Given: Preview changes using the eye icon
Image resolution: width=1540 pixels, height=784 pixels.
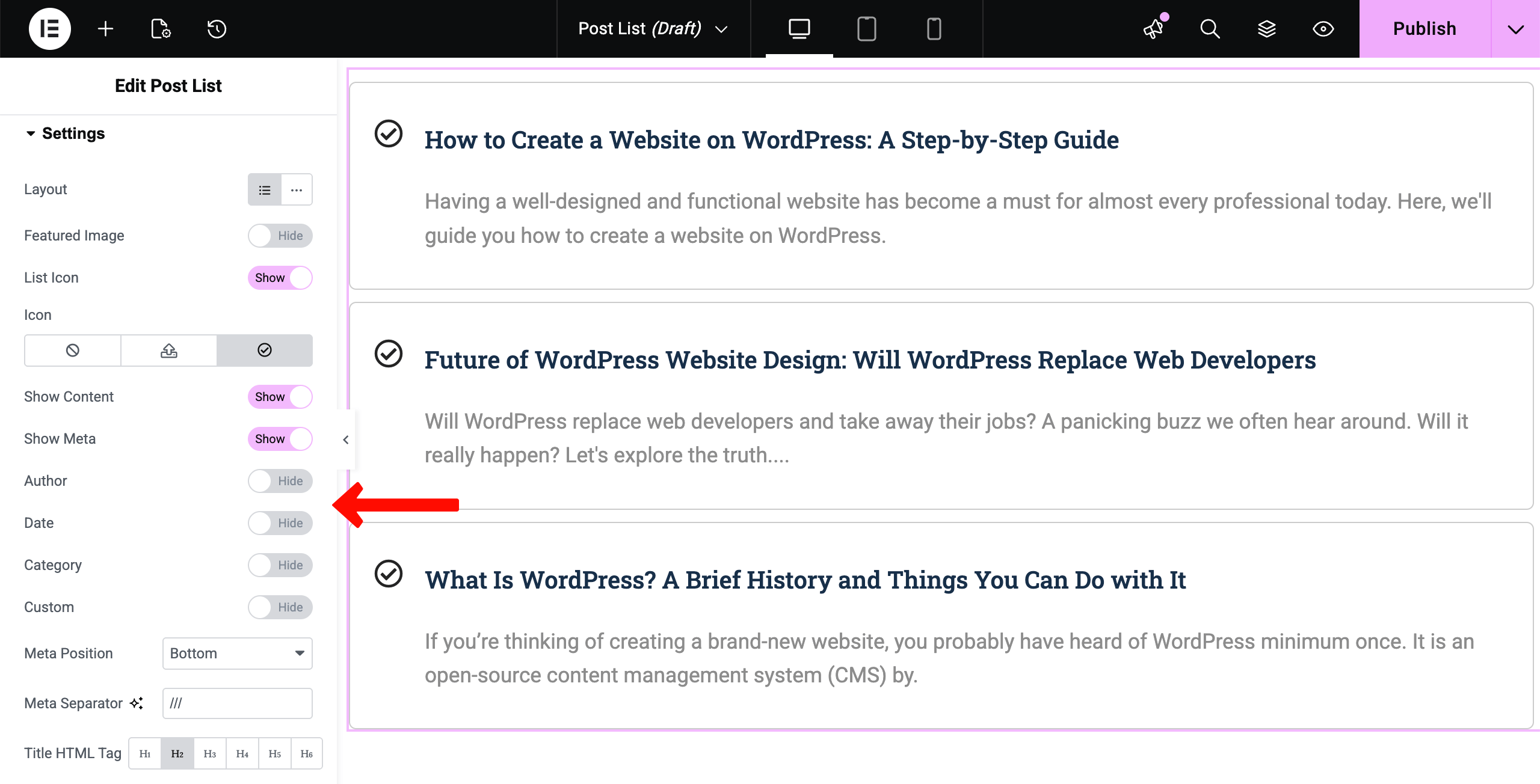Looking at the screenshot, I should click(x=1323, y=28).
